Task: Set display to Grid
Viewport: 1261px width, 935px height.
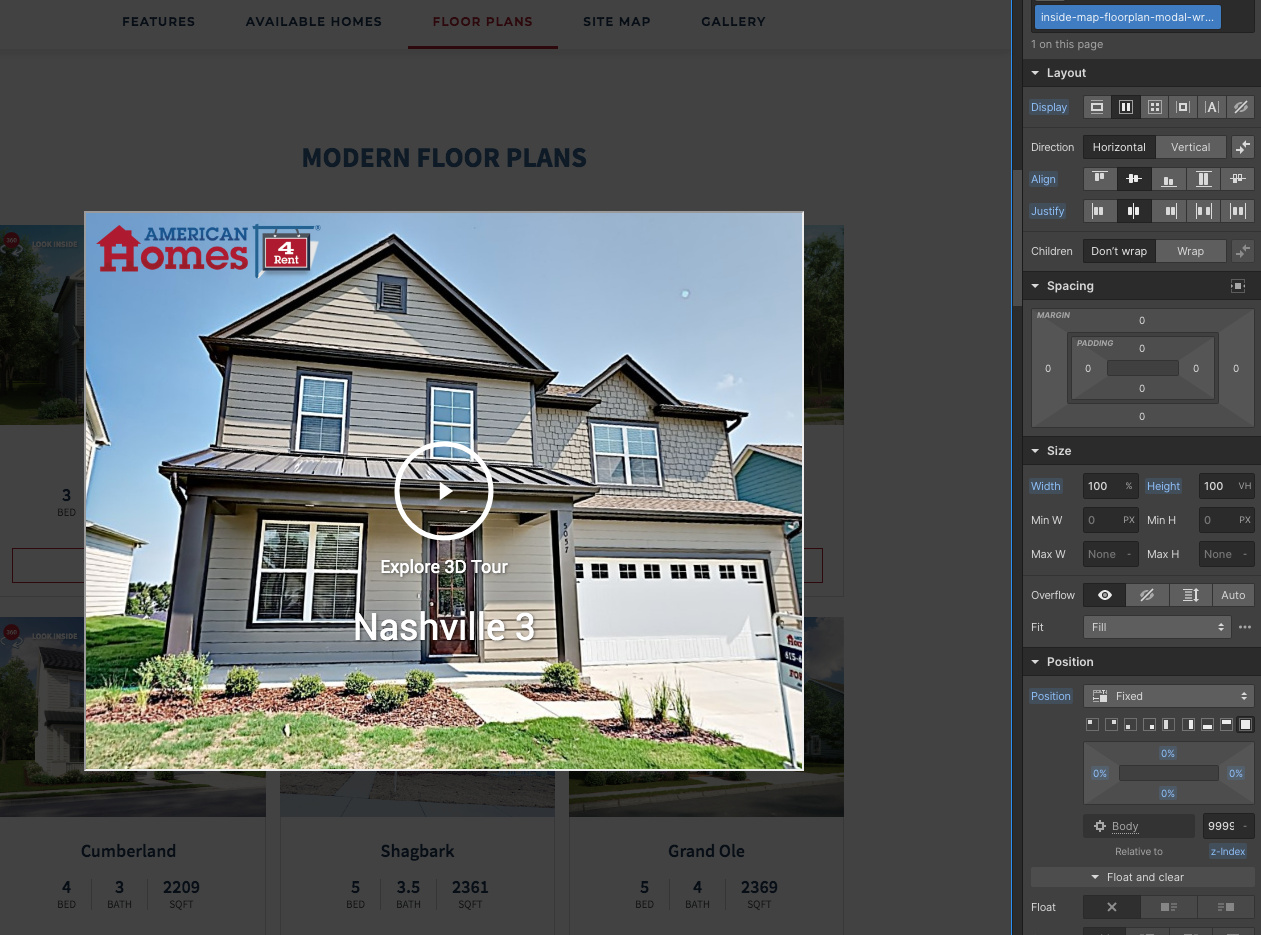Action: [1154, 107]
